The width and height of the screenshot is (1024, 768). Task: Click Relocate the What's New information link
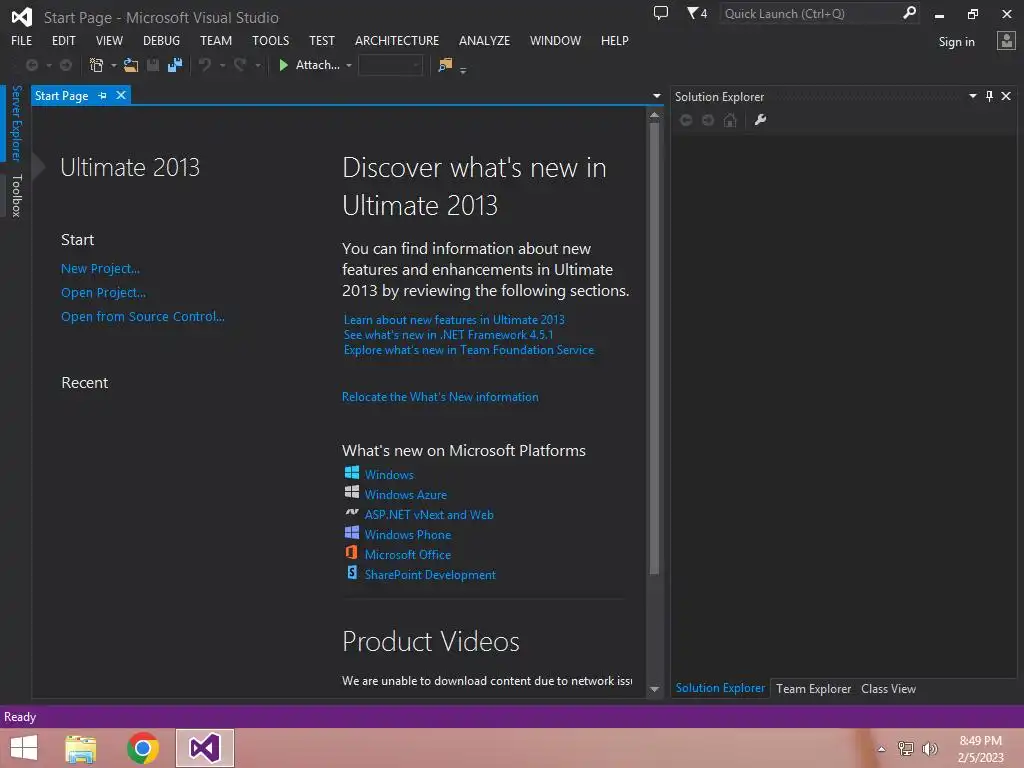coord(440,396)
